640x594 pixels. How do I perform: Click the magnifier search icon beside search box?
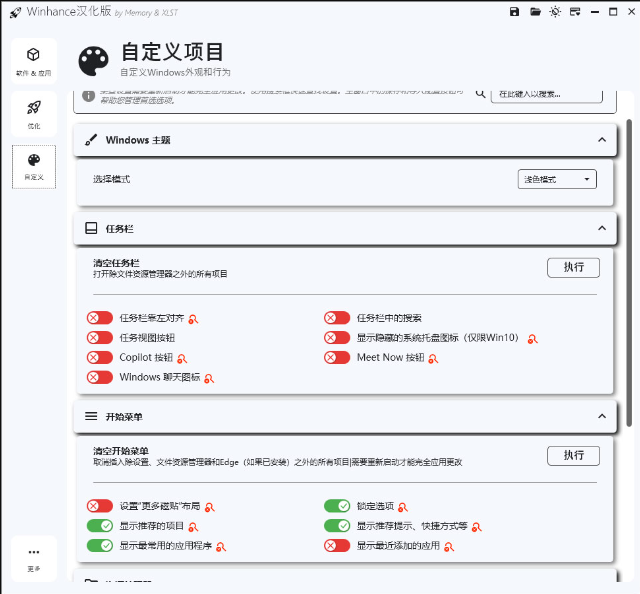480,93
